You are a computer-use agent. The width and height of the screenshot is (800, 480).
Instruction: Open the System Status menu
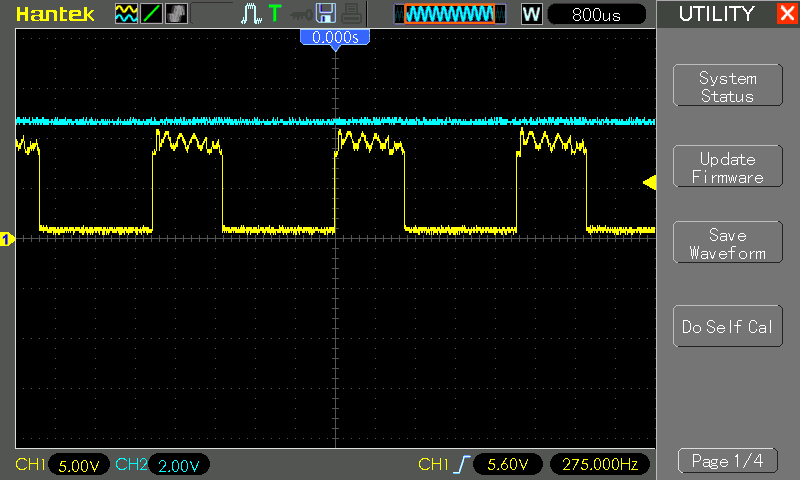tap(727, 87)
